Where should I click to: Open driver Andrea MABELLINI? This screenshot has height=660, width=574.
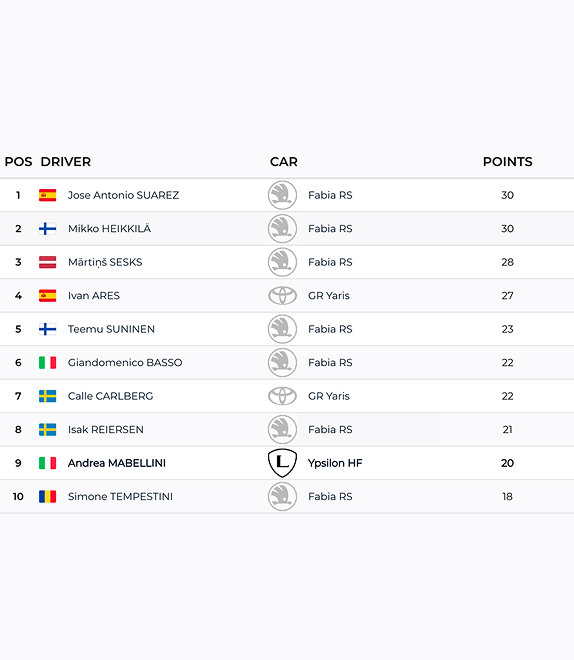117,463
